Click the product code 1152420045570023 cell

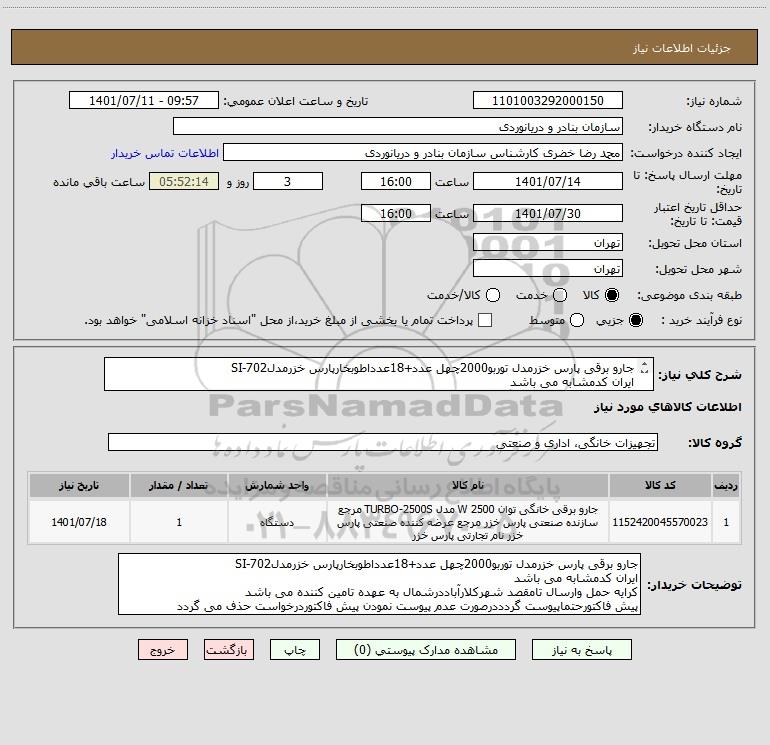point(660,522)
